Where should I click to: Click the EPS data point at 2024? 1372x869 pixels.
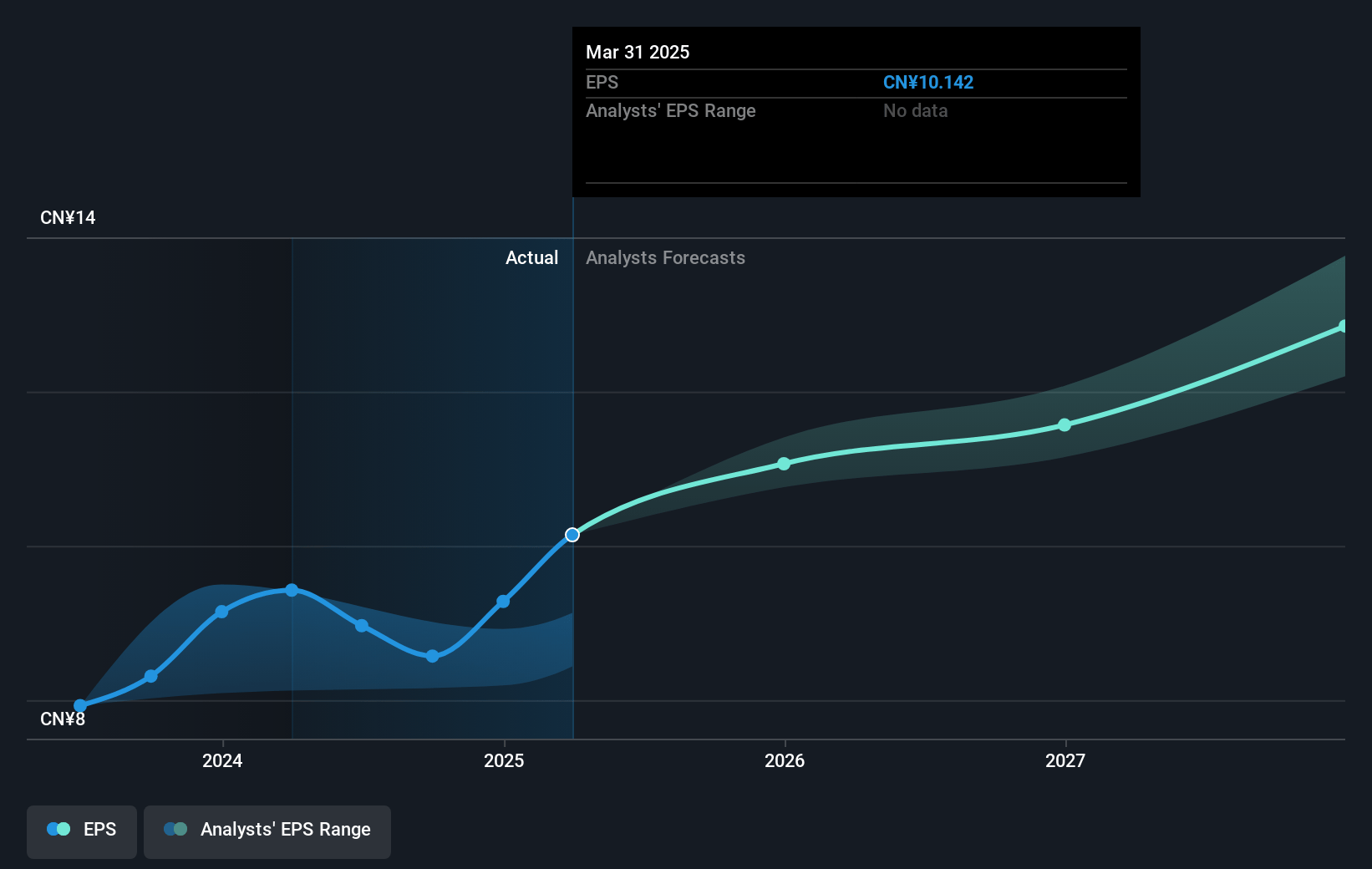click(x=221, y=612)
